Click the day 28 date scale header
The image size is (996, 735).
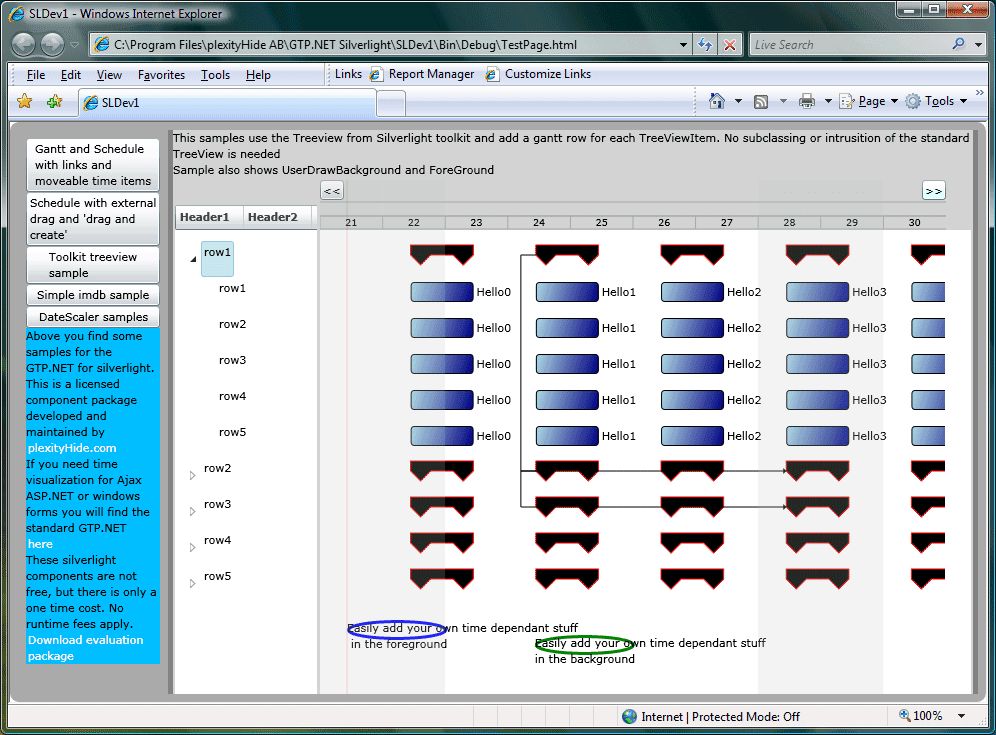(x=789, y=222)
